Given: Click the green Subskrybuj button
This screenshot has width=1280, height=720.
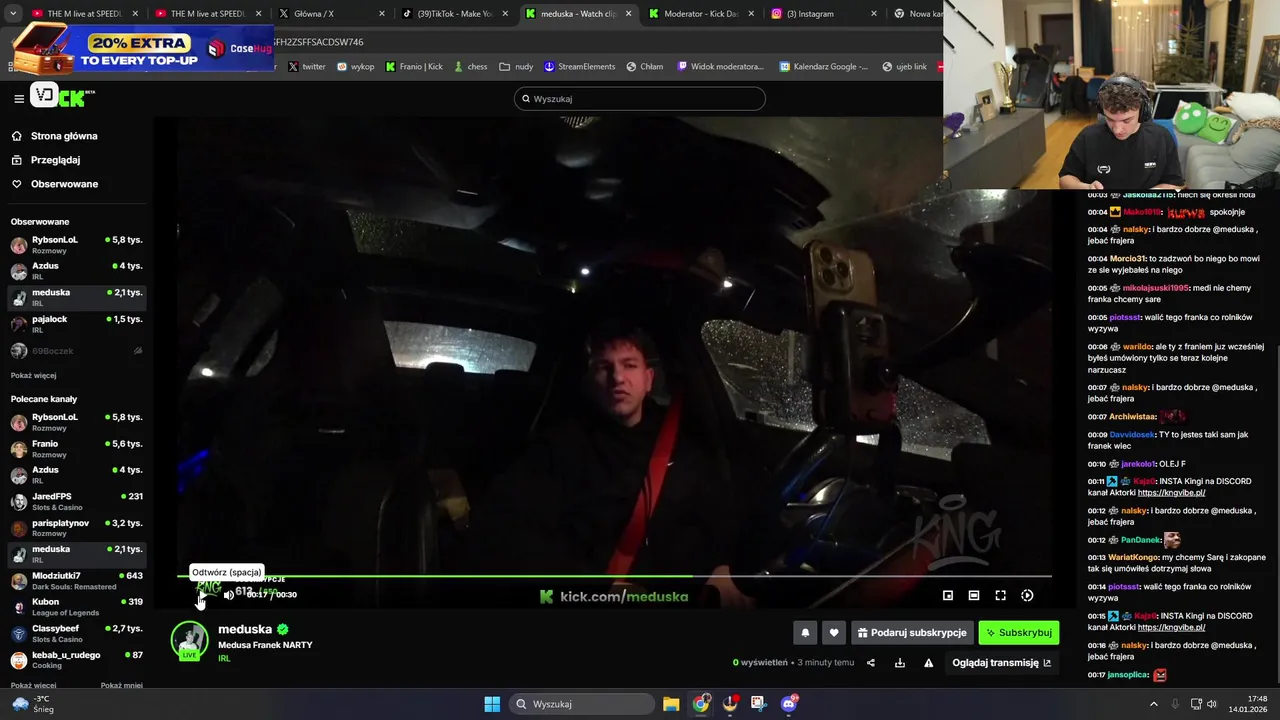Looking at the screenshot, I should pyautogui.click(x=1018, y=632).
